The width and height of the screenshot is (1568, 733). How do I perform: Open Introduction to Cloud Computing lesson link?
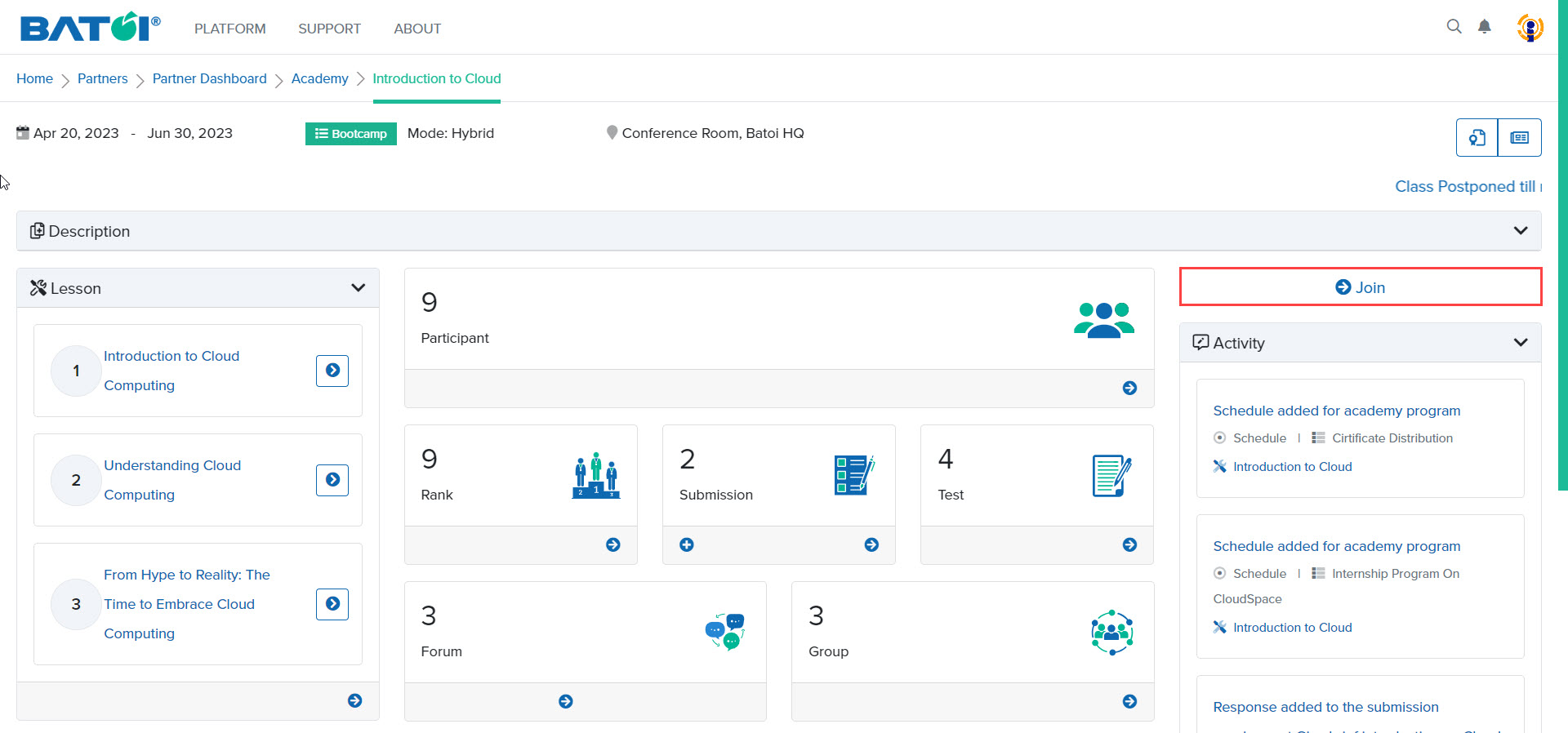pos(171,371)
